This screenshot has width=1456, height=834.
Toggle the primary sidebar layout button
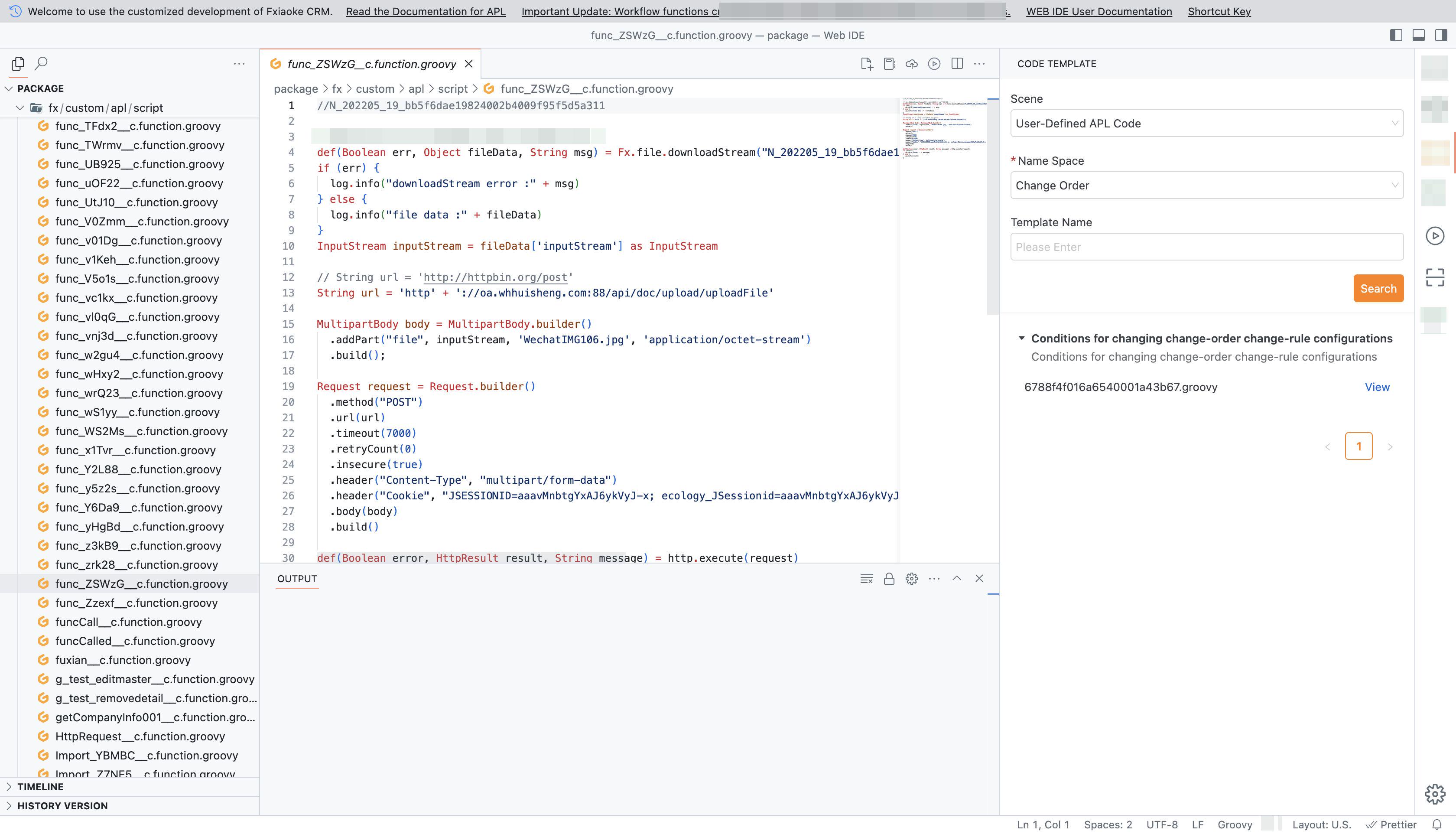(1396, 35)
